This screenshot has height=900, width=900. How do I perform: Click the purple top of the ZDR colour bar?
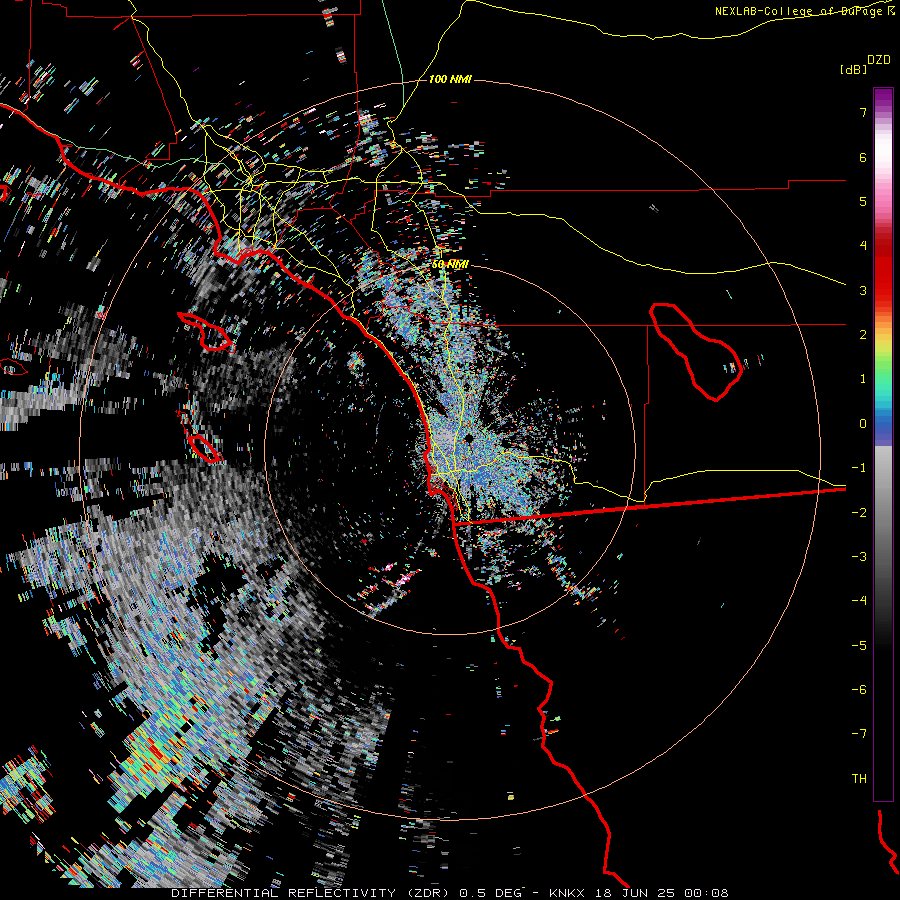(883, 99)
